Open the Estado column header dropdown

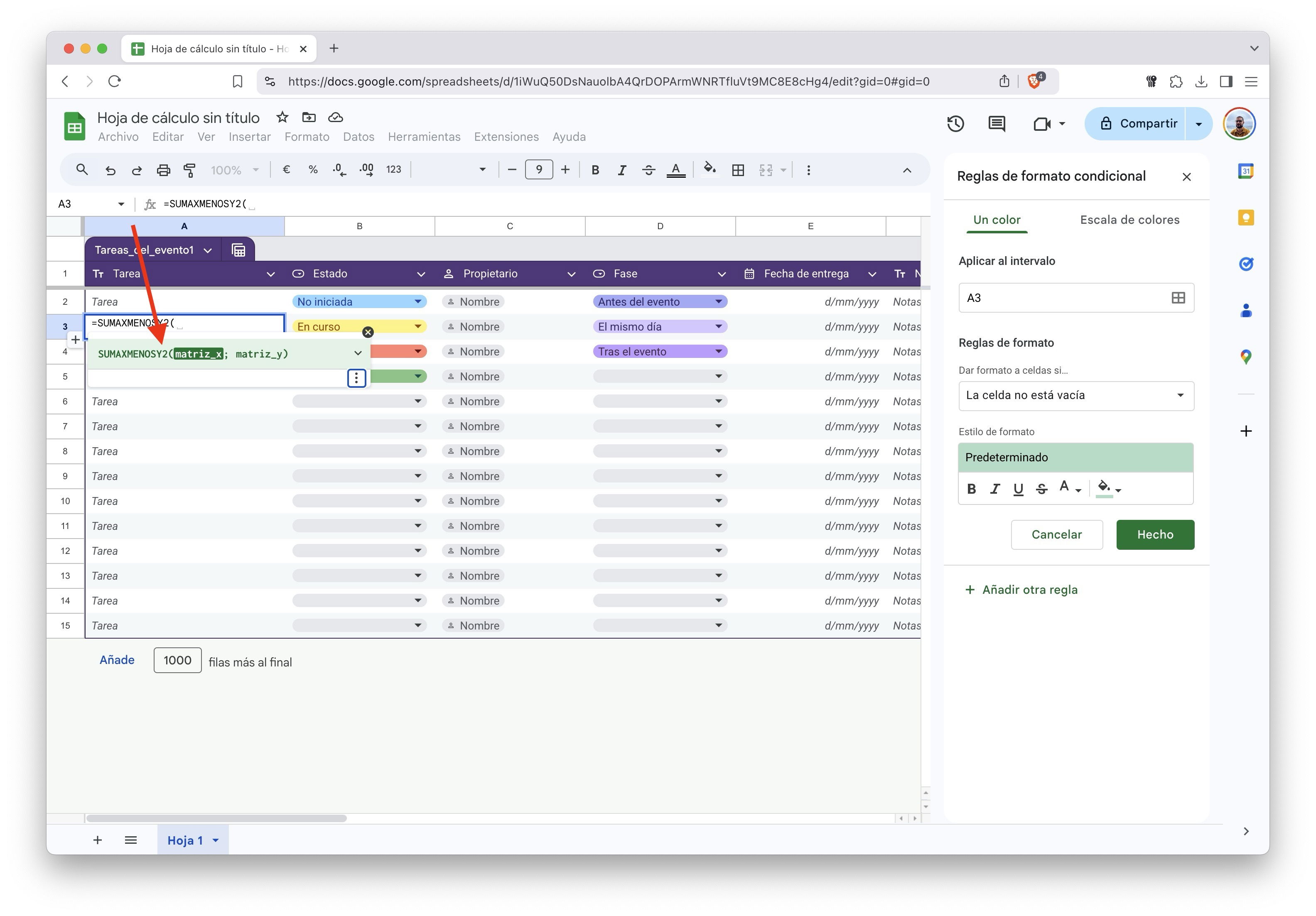pos(421,274)
